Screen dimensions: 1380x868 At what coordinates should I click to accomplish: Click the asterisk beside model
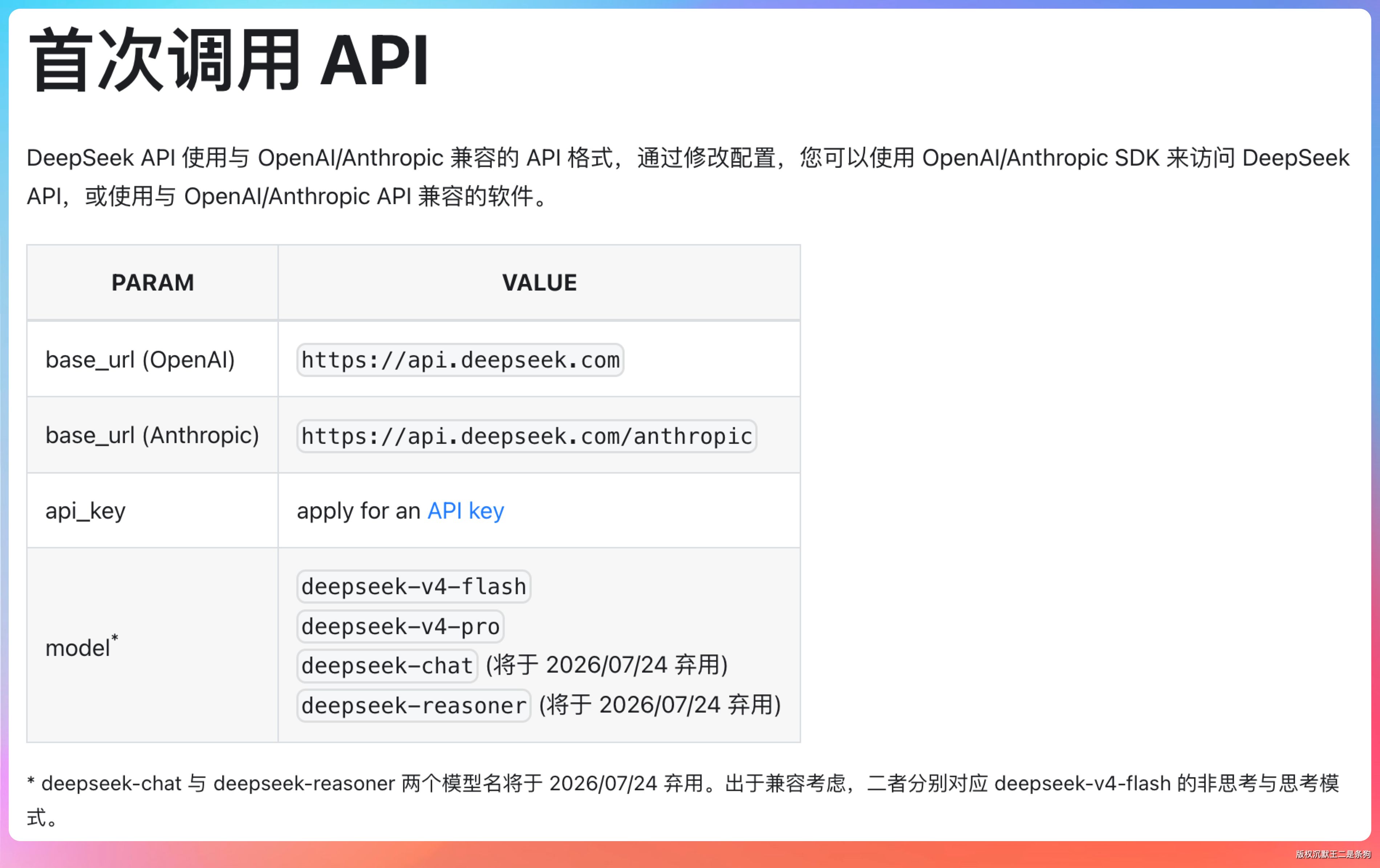pos(115,638)
